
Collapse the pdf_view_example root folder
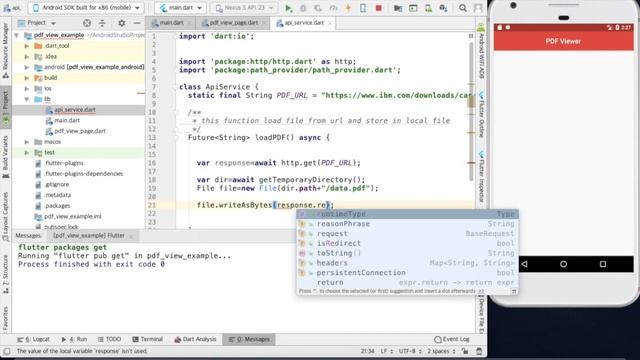coord(17,36)
